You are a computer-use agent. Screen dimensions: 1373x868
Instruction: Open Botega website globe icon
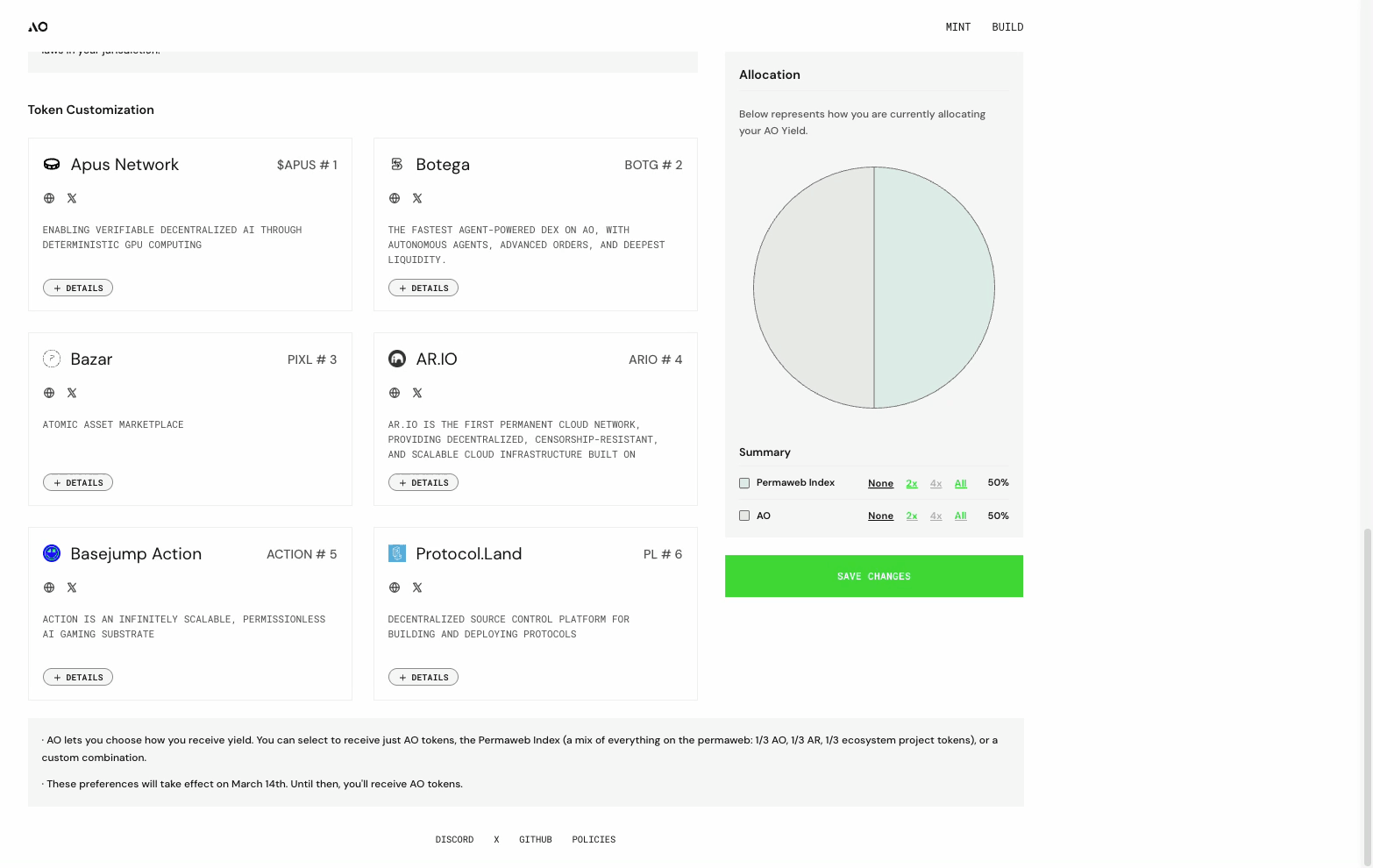[x=395, y=198]
